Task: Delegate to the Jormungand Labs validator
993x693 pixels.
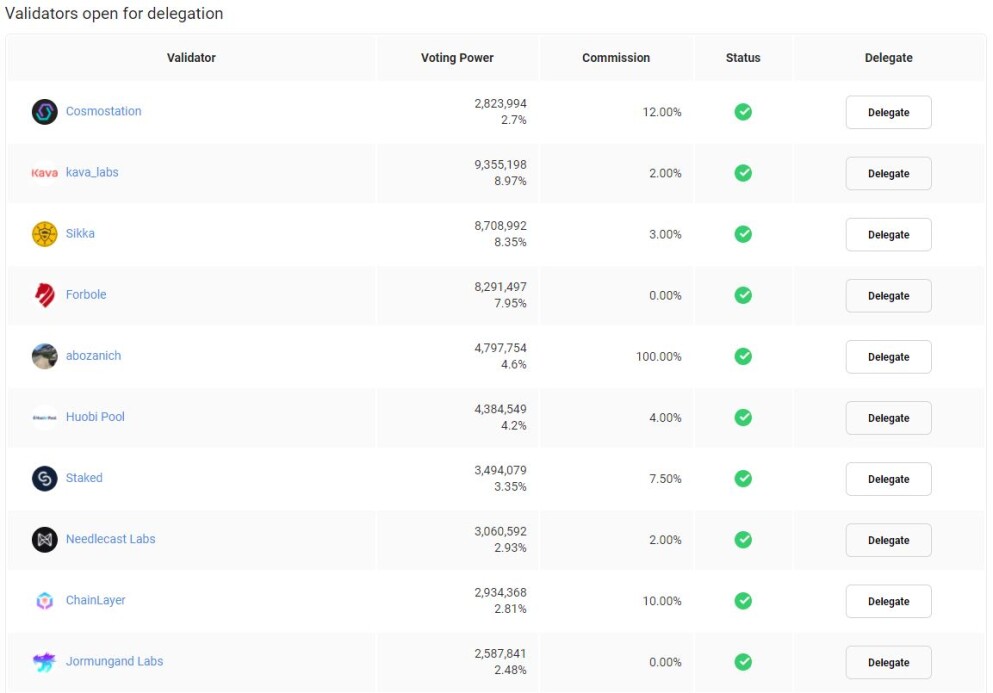Action: tap(889, 663)
